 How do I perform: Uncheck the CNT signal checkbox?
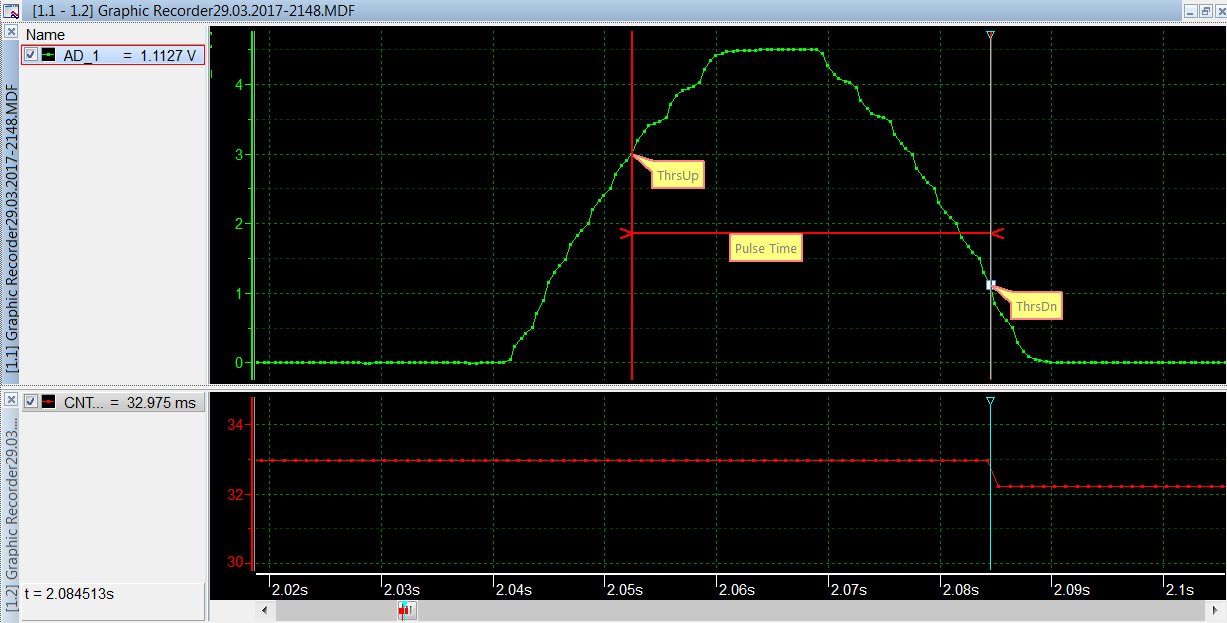point(31,402)
